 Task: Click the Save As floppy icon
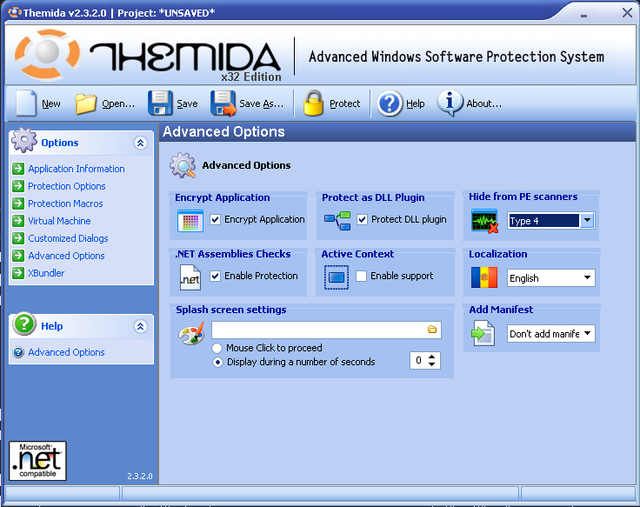pyautogui.click(x=223, y=103)
